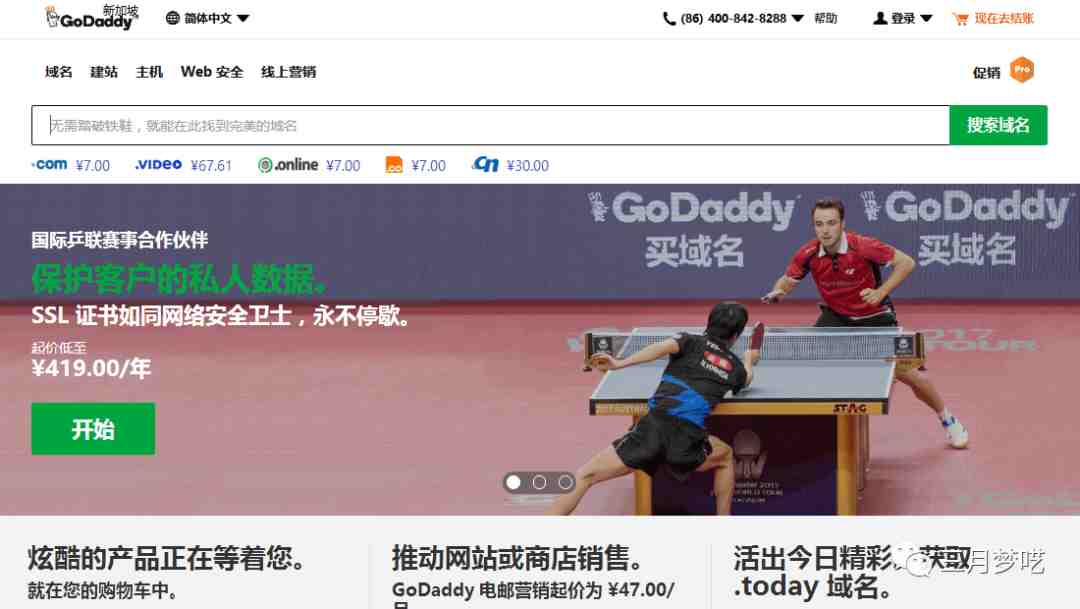
Task: Focus the domain search input field
Action: [490, 125]
